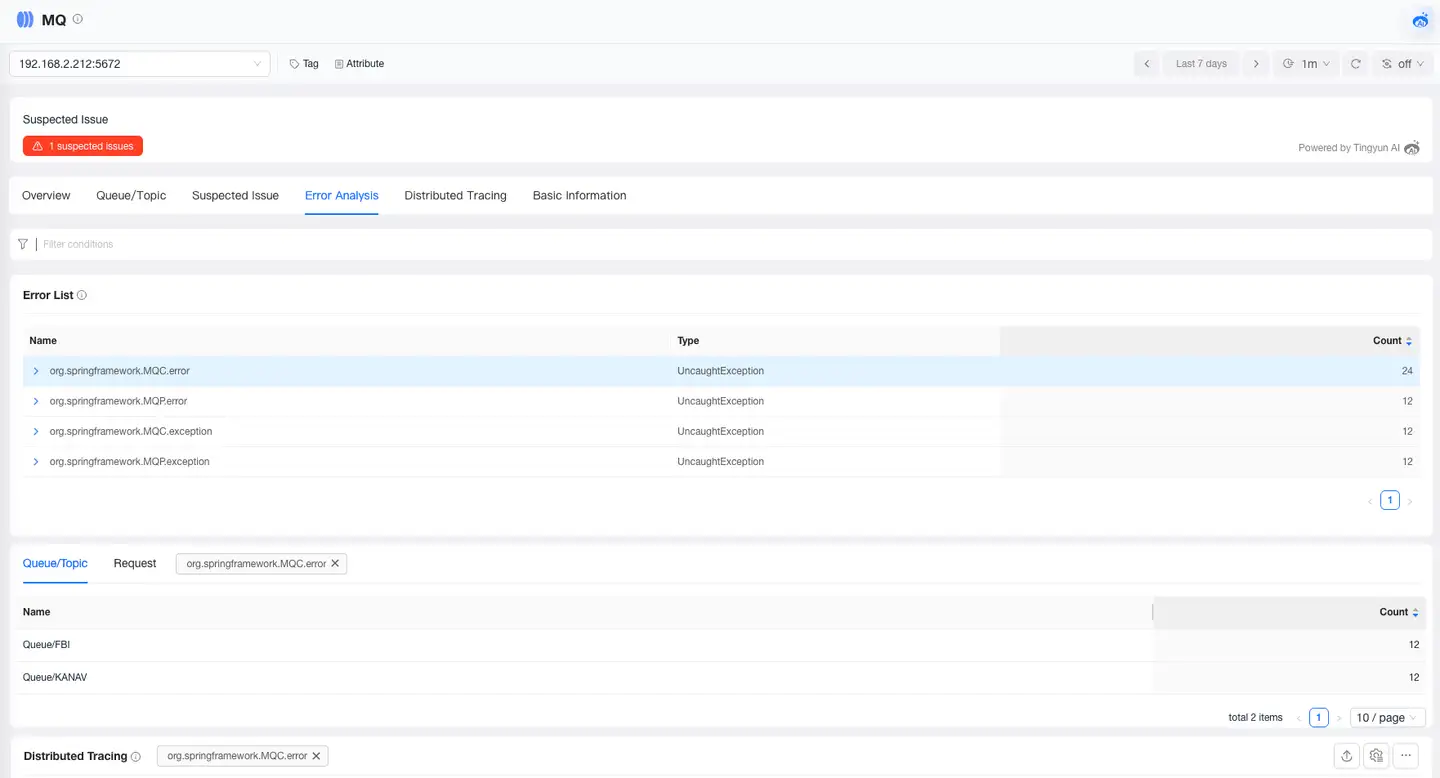This screenshot has height=778, width=1440.
Task: Clear MQC.error tag in Distributed Tracing
Action: (316, 756)
